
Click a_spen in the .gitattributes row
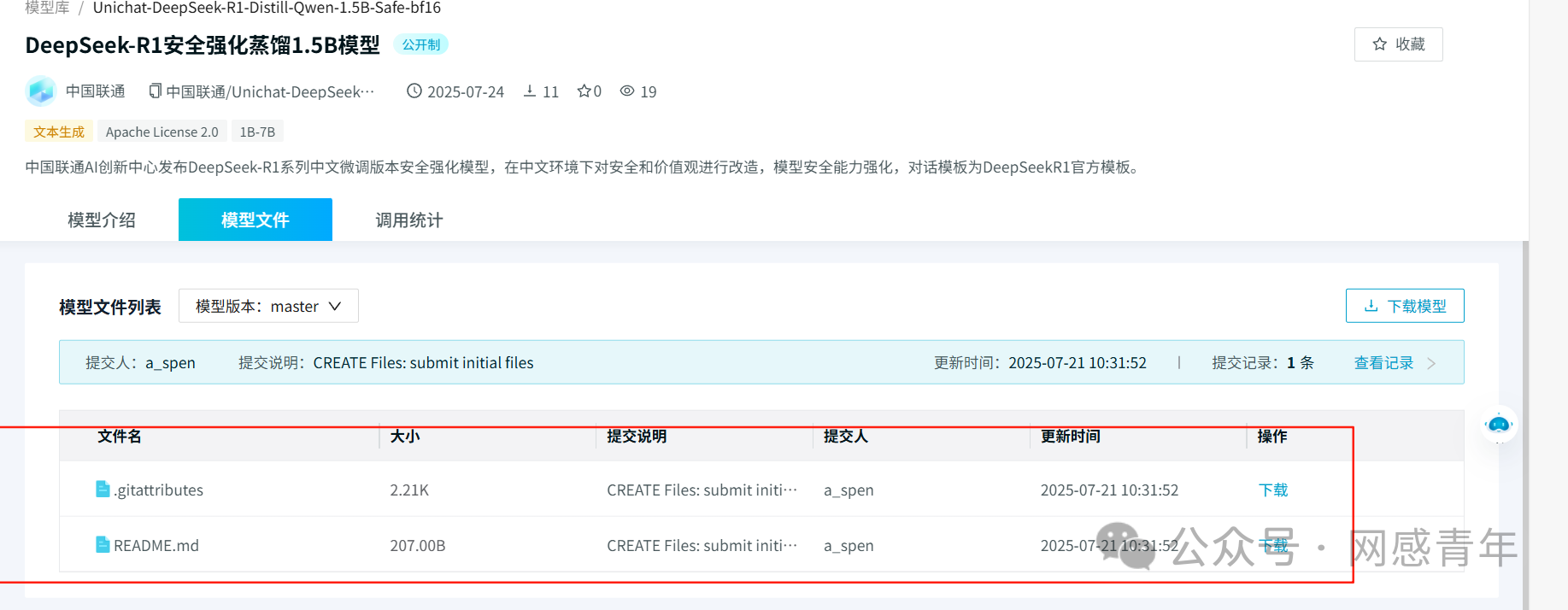coord(849,490)
